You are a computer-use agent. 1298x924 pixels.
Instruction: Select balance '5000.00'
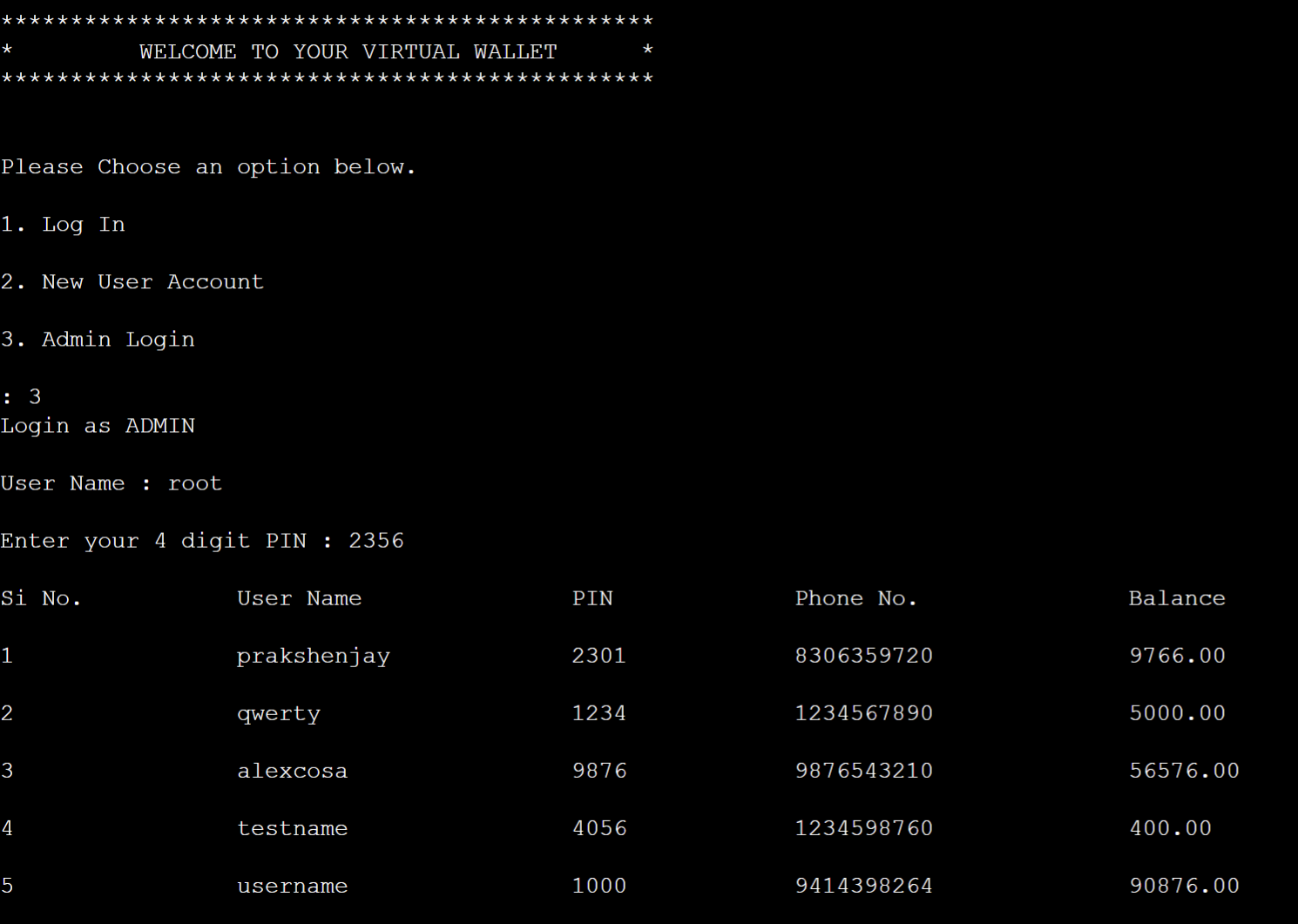pos(1178,713)
